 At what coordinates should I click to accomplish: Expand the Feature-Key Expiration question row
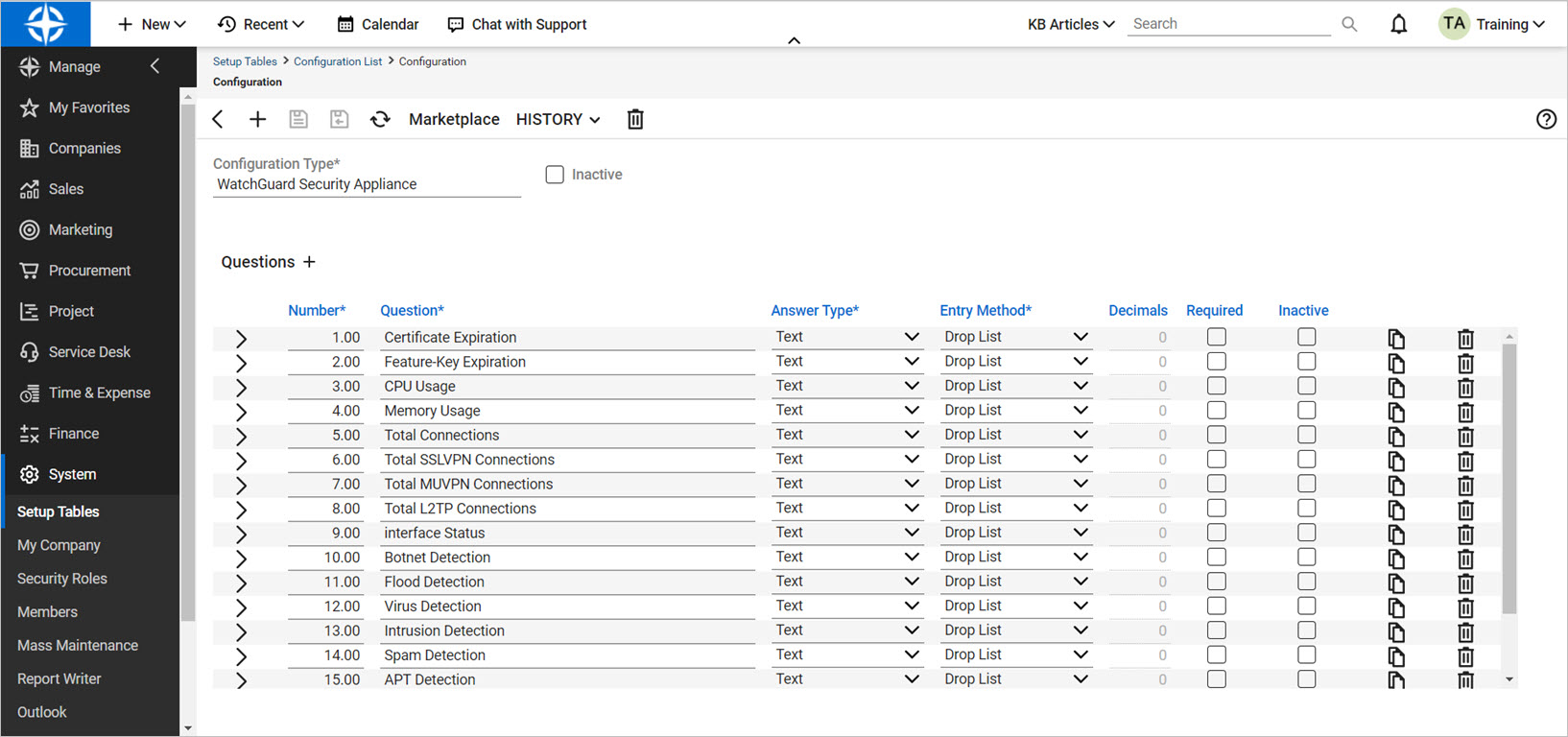[241, 363]
